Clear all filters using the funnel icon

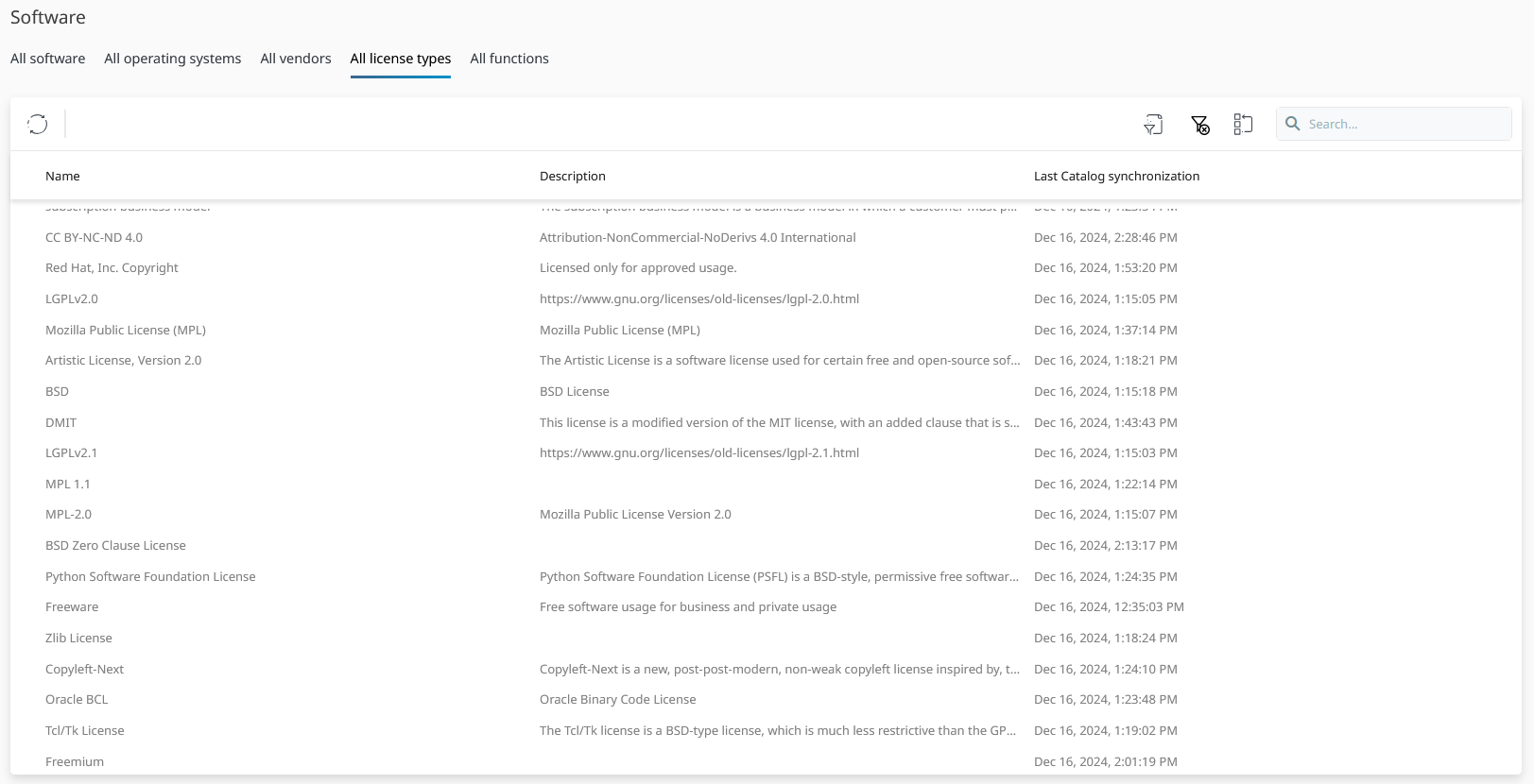pos(1199,125)
